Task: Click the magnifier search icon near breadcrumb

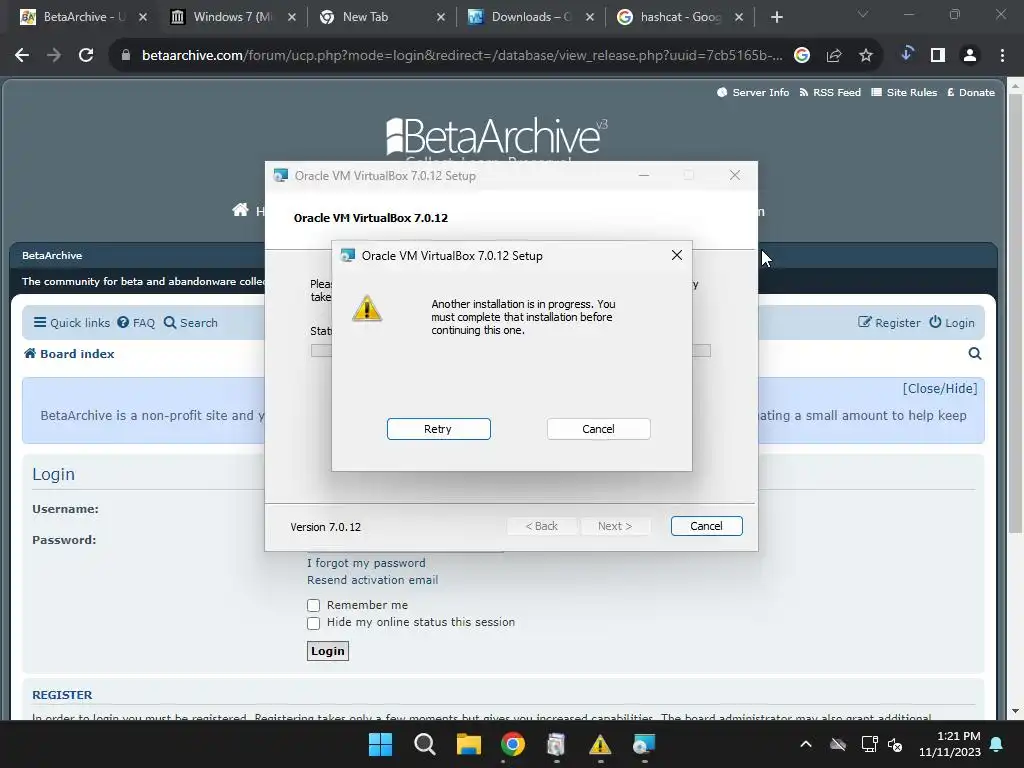Action: pyautogui.click(x=974, y=353)
